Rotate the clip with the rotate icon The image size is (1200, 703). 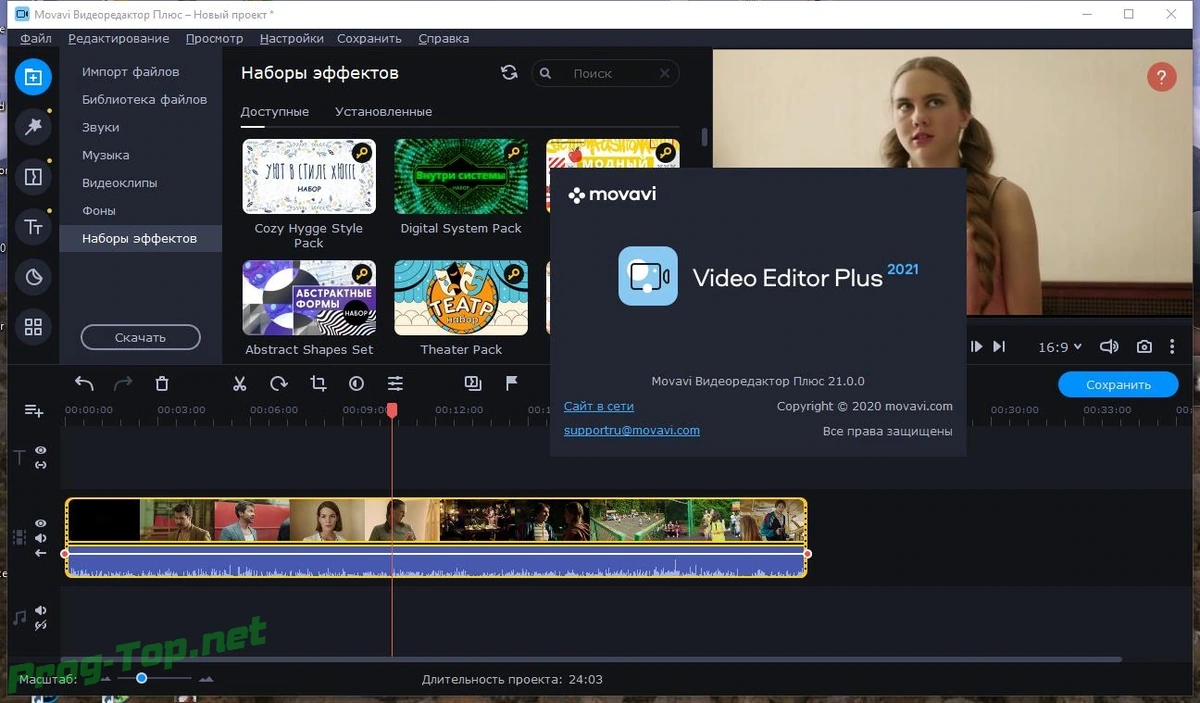[x=279, y=383]
